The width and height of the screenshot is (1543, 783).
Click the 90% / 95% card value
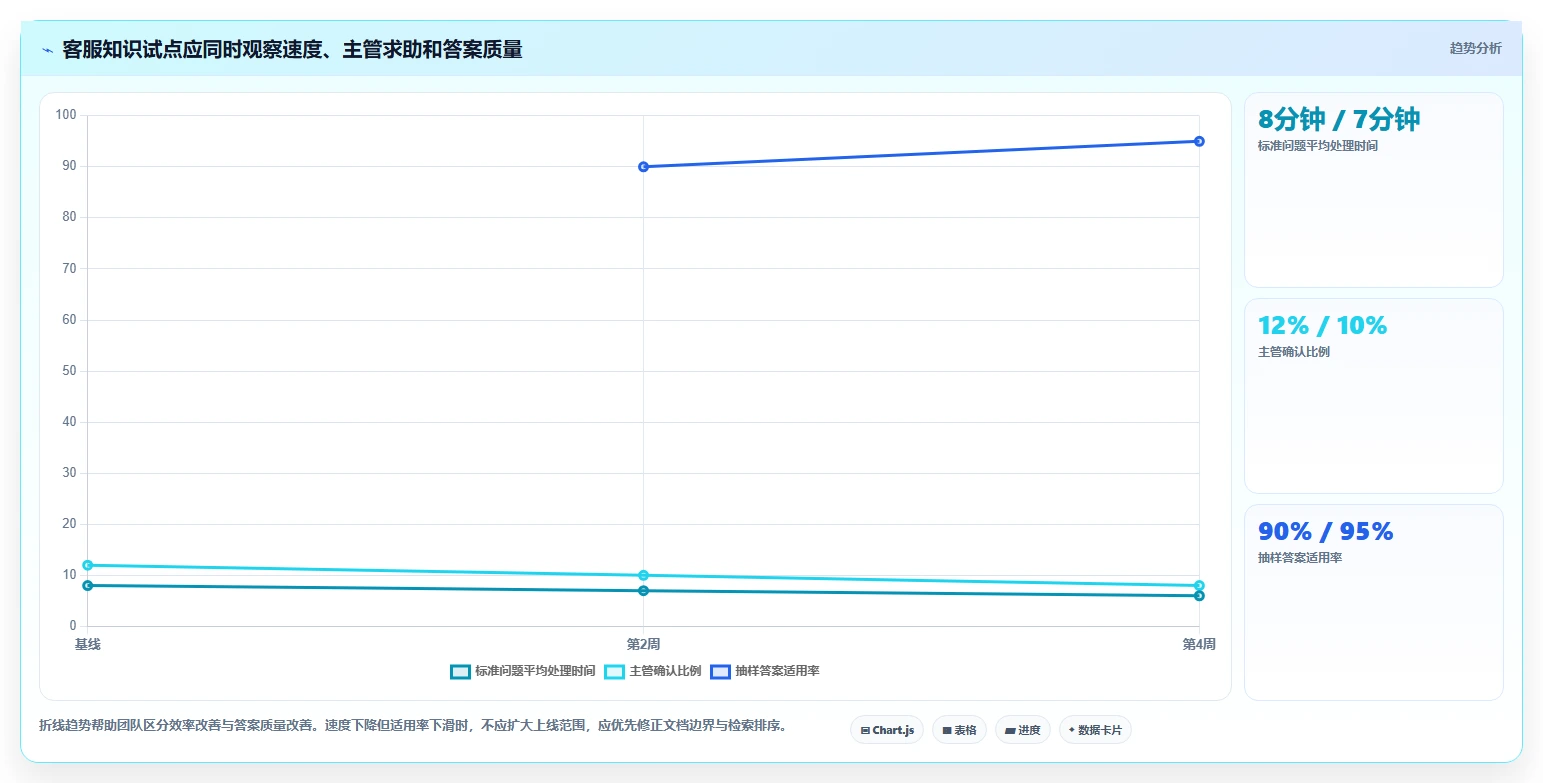coord(1326,531)
